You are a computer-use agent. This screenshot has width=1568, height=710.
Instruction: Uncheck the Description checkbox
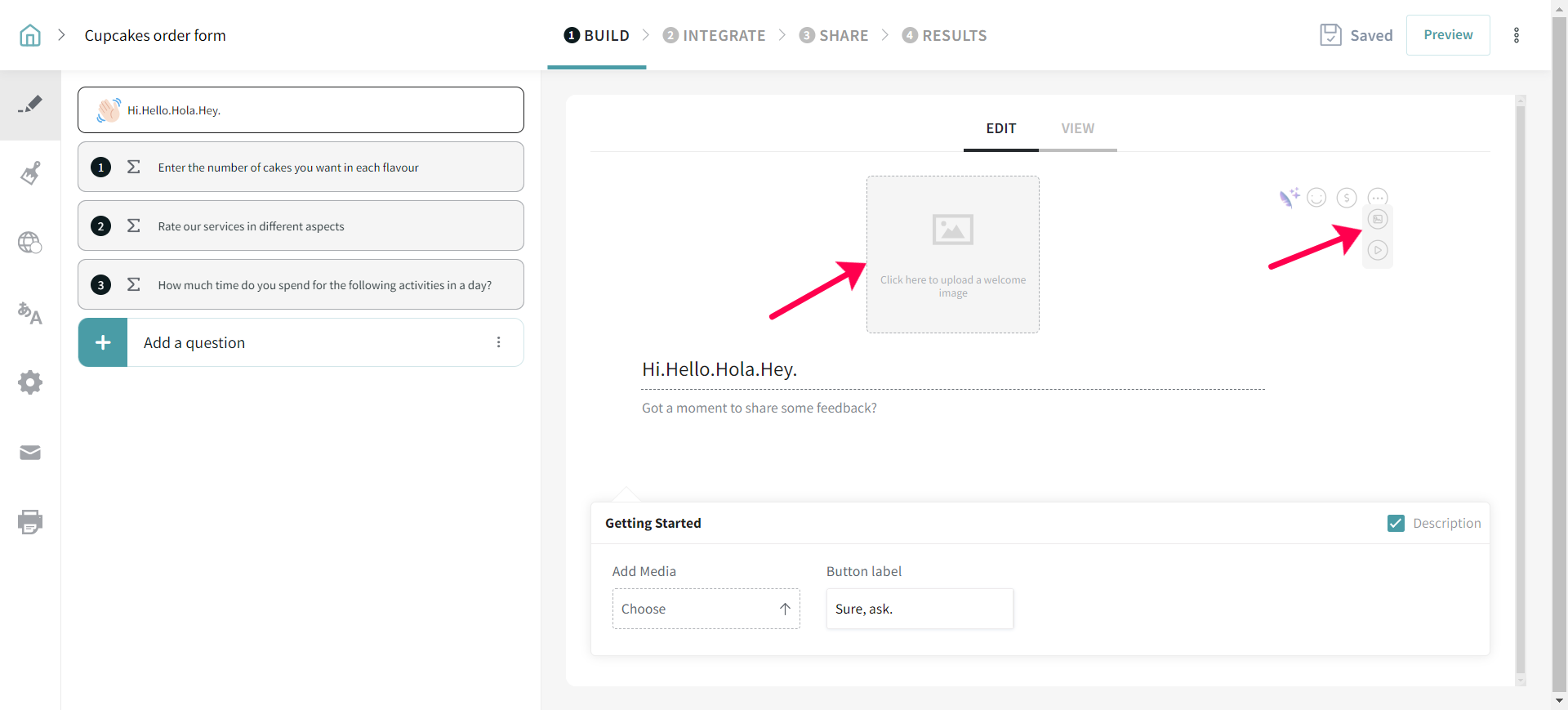(1396, 523)
